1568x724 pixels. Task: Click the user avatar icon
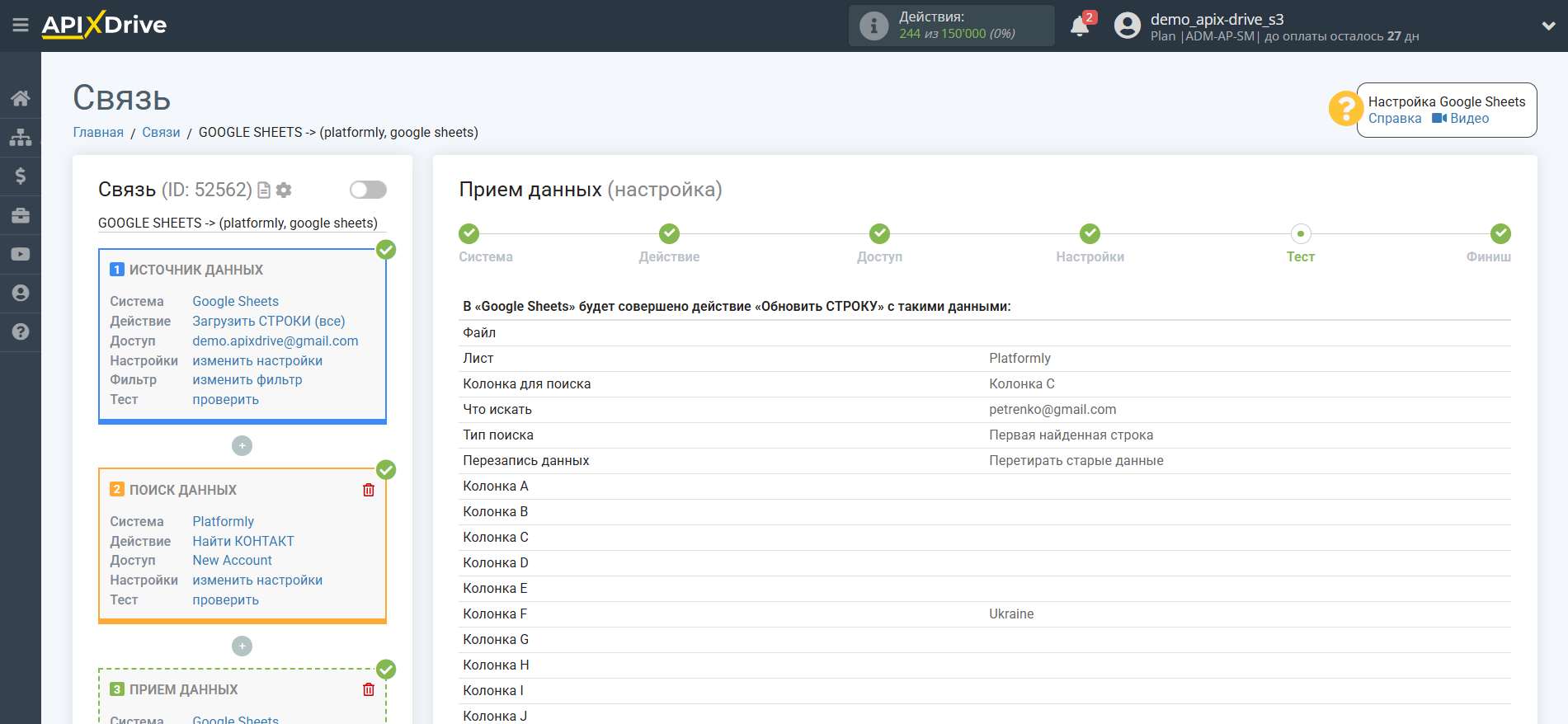point(1127,26)
